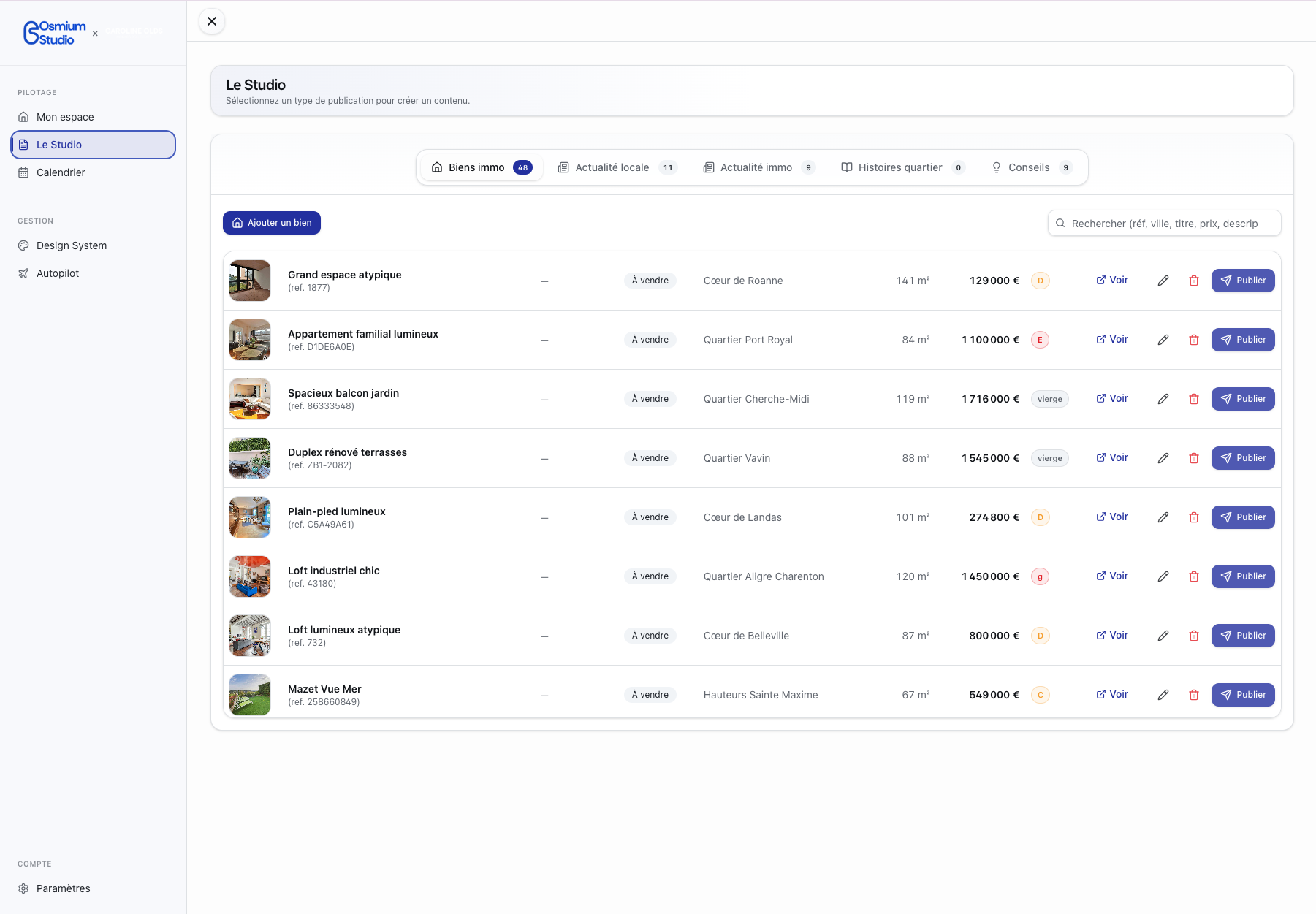
Task: Switch to the Actualité locale tab
Action: coord(617,167)
